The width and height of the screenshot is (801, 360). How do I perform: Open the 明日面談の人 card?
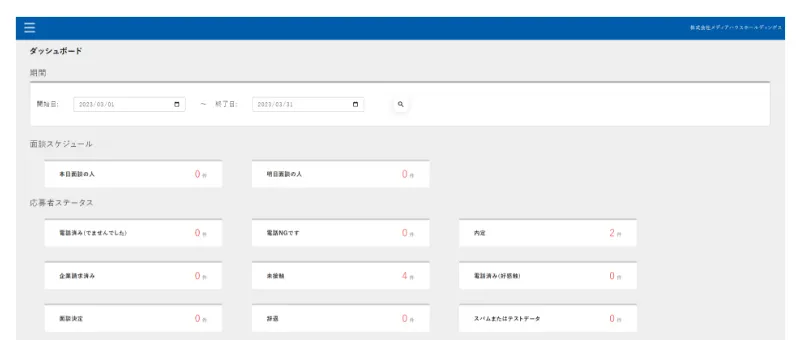coord(341,174)
